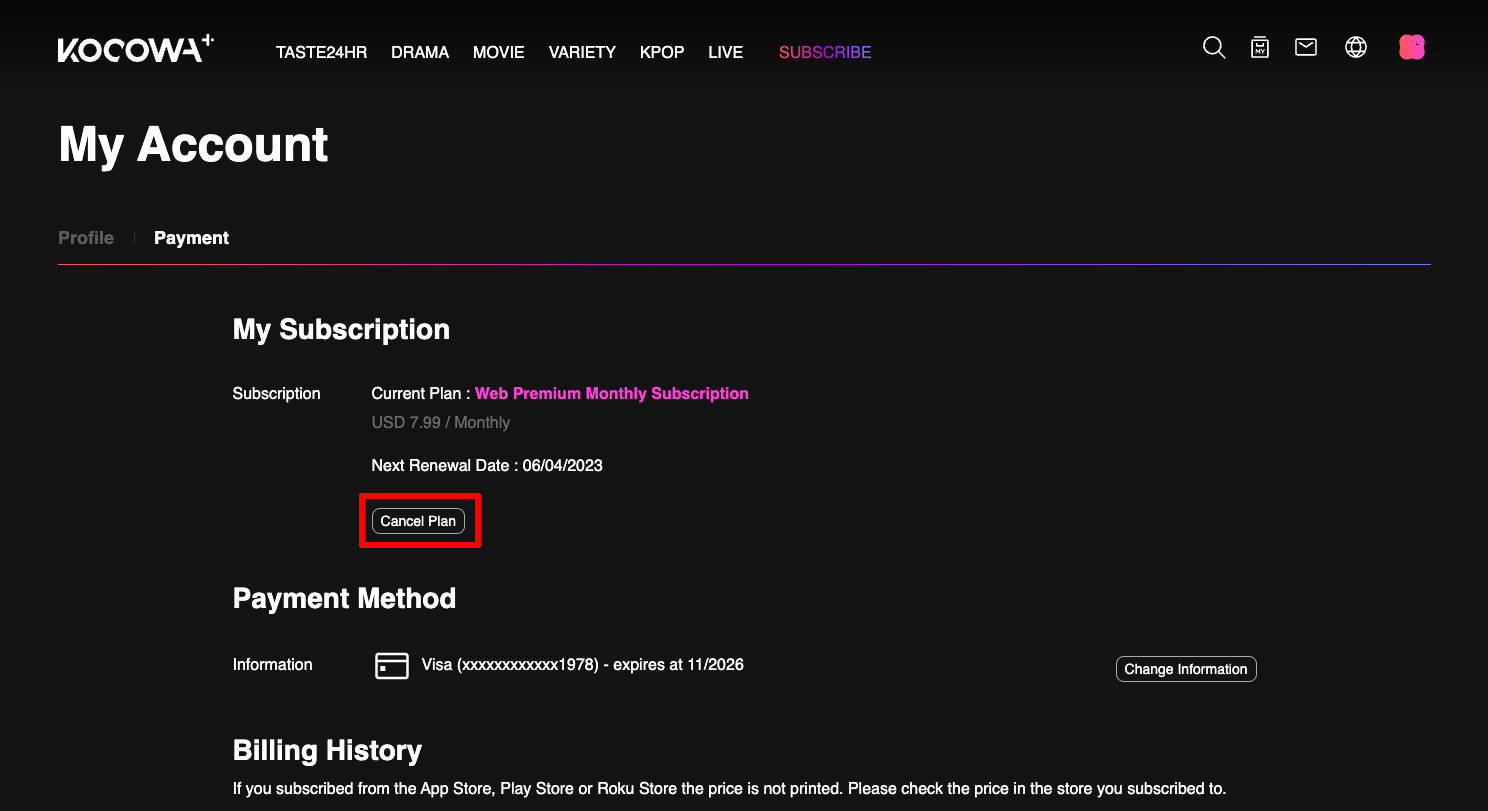Navigate to the KPOP section
This screenshot has width=1488, height=811.
[662, 52]
